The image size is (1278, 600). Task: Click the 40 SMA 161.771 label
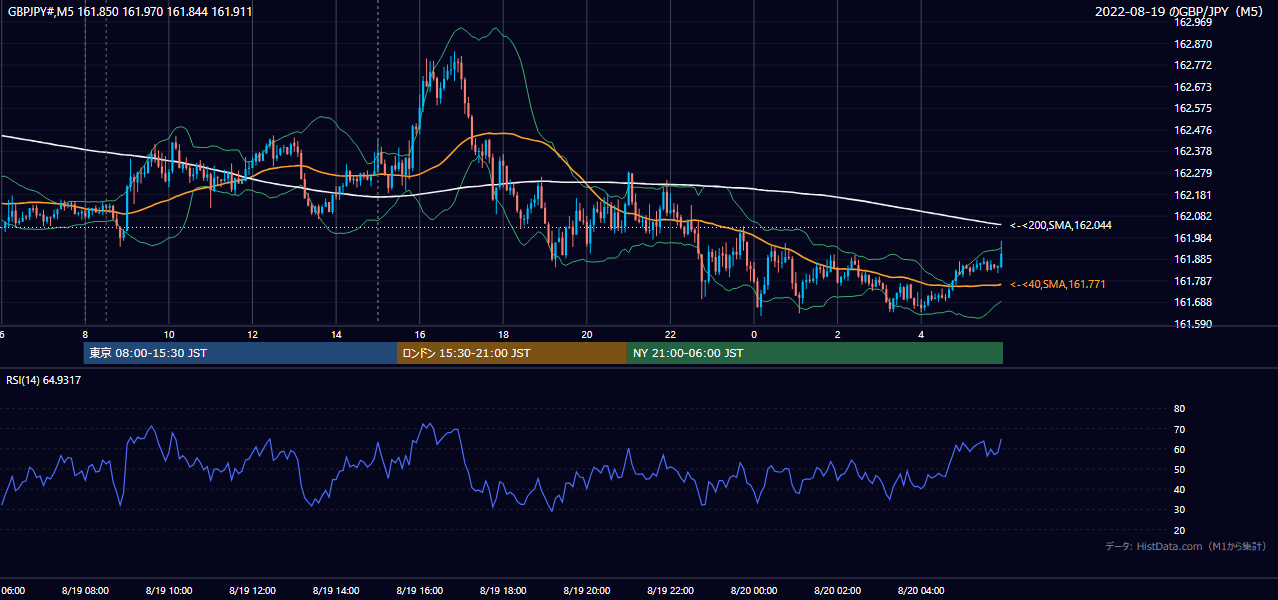pos(1058,285)
